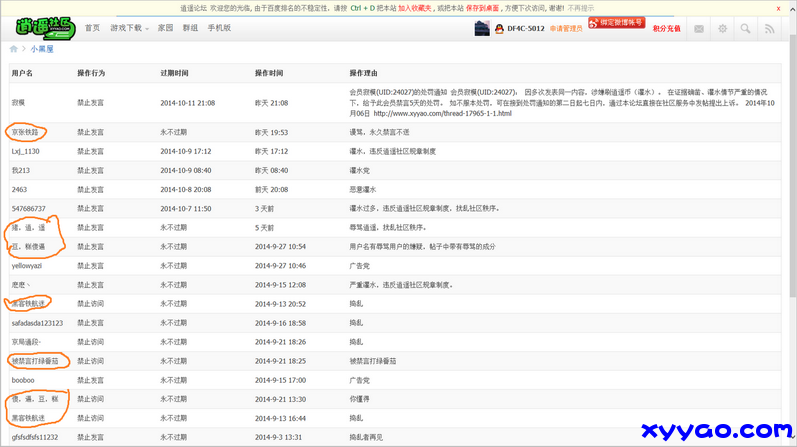The height and width of the screenshot is (447, 797).
Task: Click username 京张铁路
Action: tap(25, 132)
